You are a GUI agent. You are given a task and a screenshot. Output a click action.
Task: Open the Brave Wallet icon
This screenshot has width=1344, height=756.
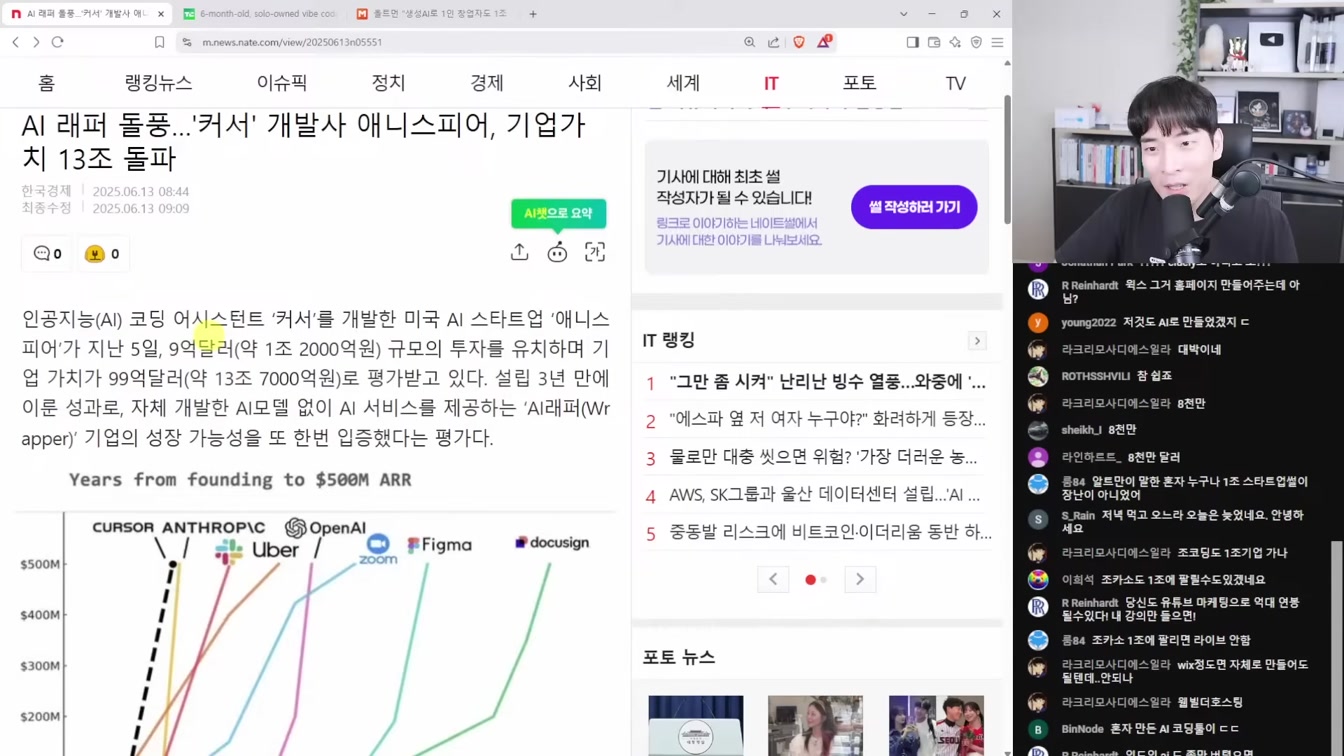coord(934,42)
